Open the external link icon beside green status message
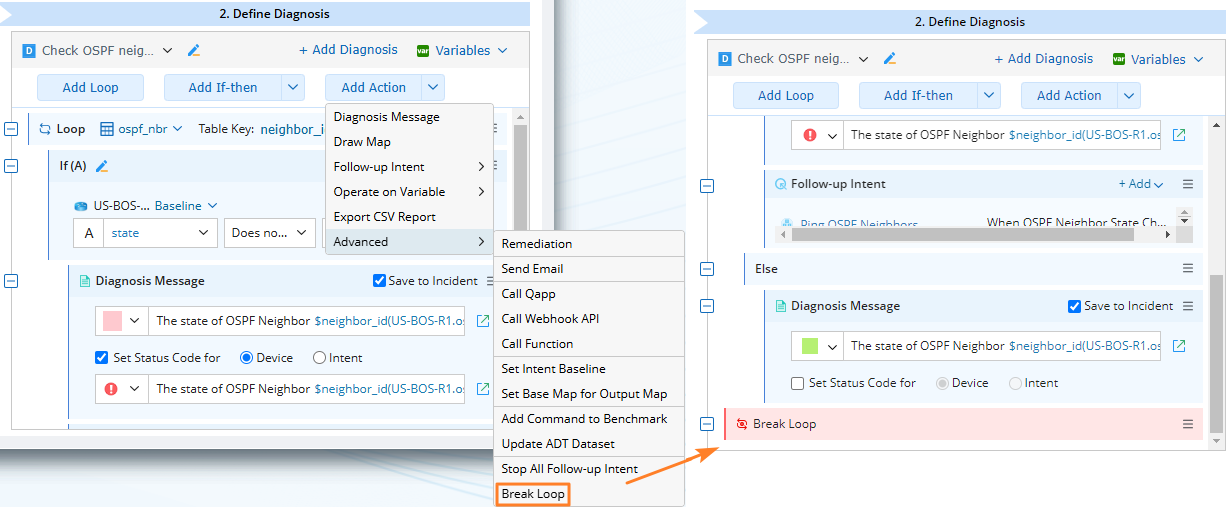Viewport: 1229px width, 507px height. point(1179,346)
